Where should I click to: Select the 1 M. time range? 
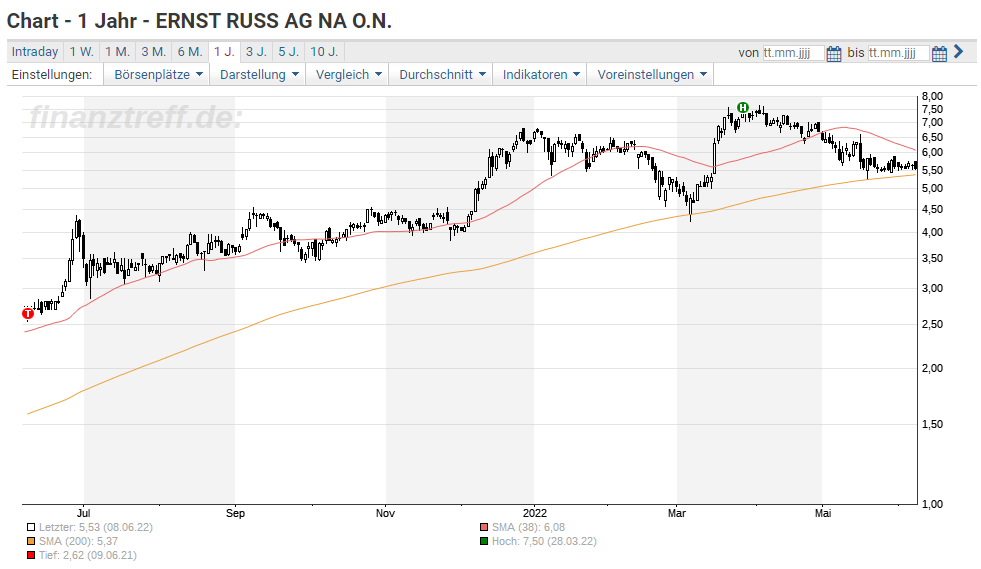[x=117, y=52]
